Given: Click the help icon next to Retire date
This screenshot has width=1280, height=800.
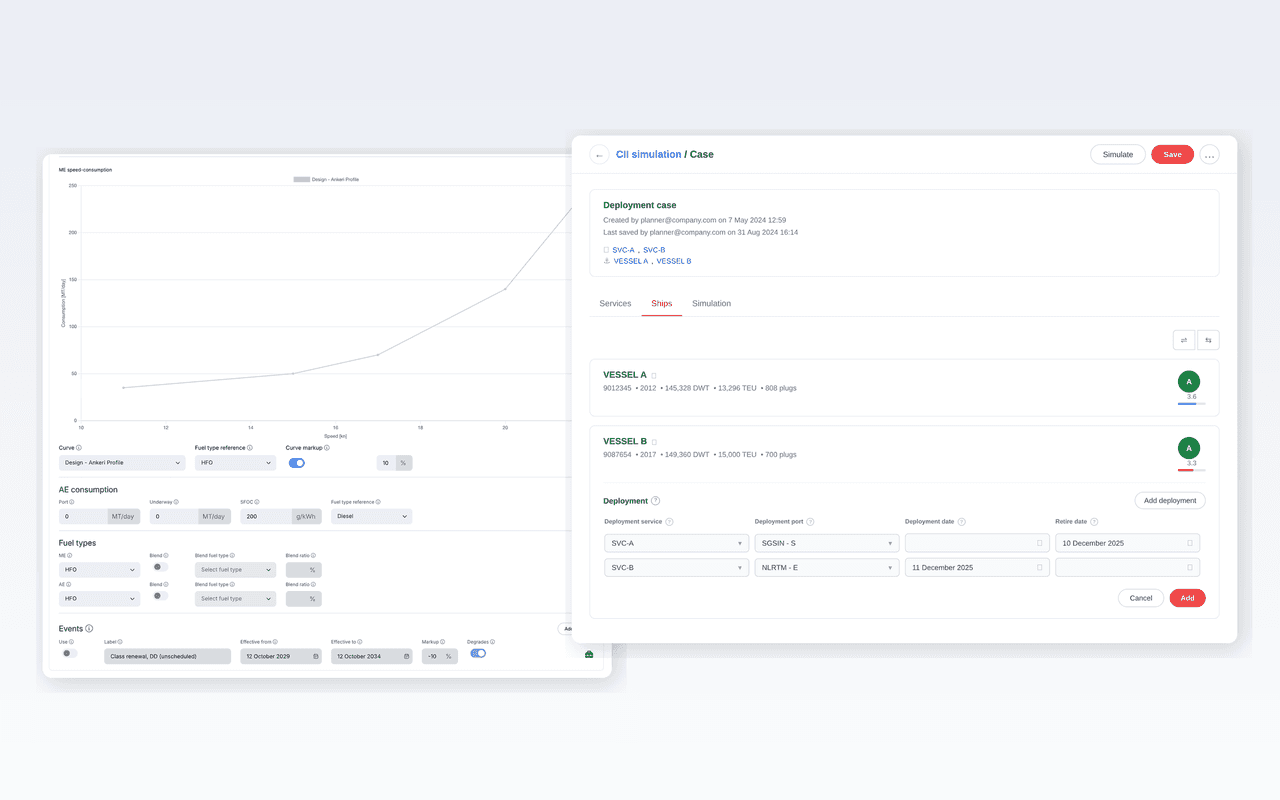Looking at the screenshot, I should coord(1094,522).
